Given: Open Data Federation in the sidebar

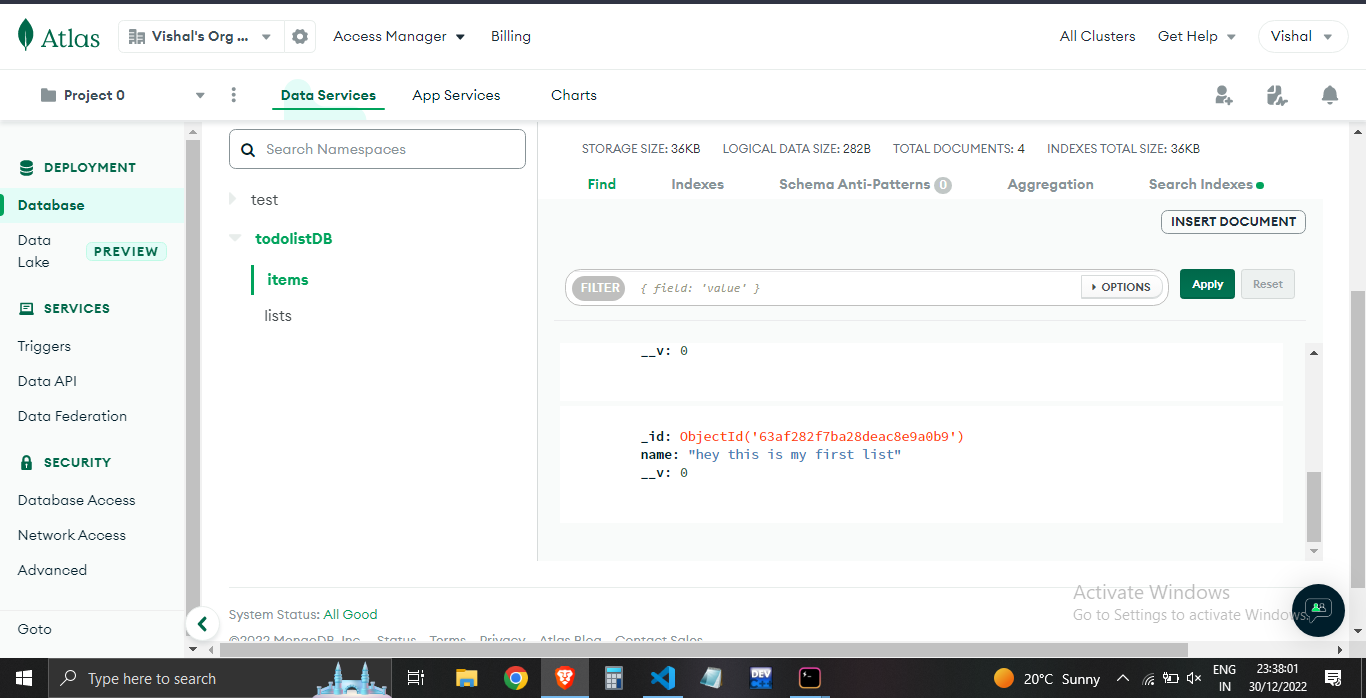Looking at the screenshot, I should click(72, 416).
